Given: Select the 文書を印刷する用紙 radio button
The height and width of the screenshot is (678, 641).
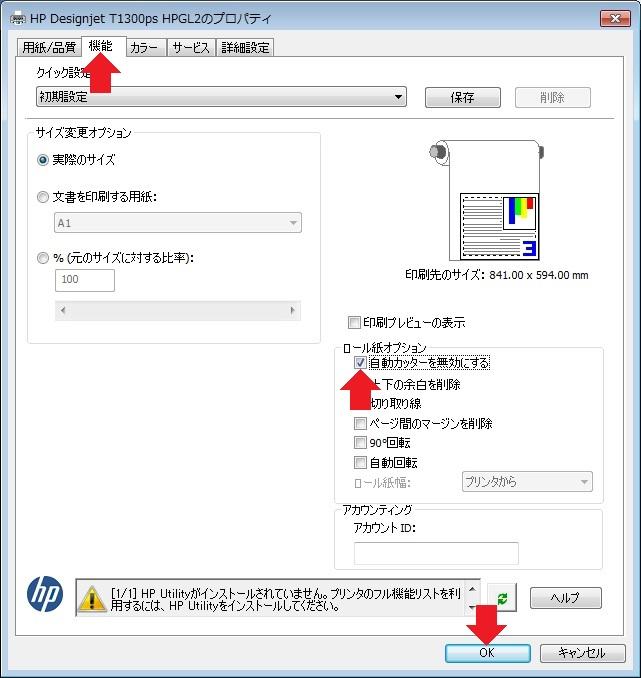Looking at the screenshot, I should tap(42, 197).
